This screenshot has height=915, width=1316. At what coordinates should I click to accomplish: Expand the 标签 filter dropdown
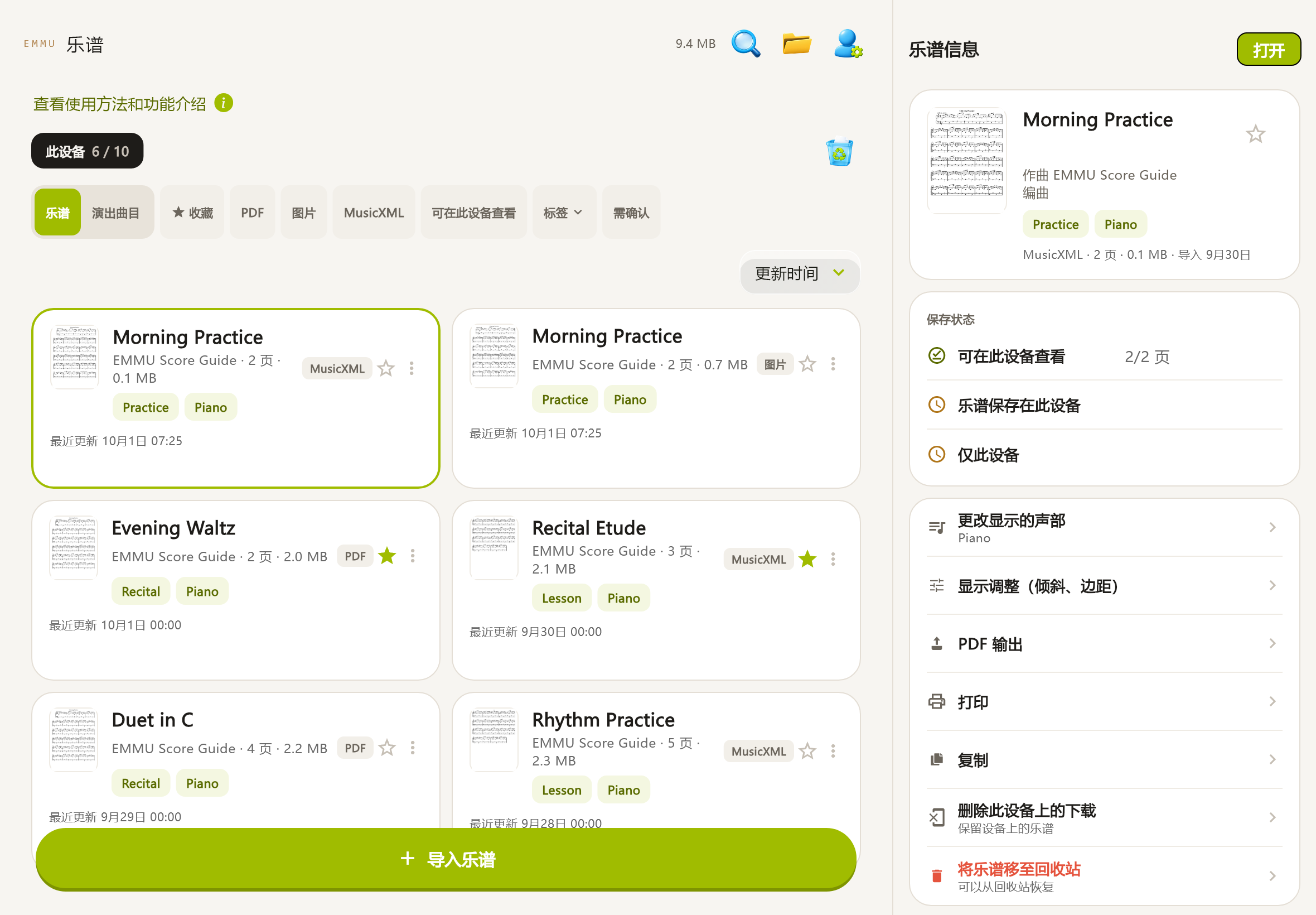tap(564, 213)
